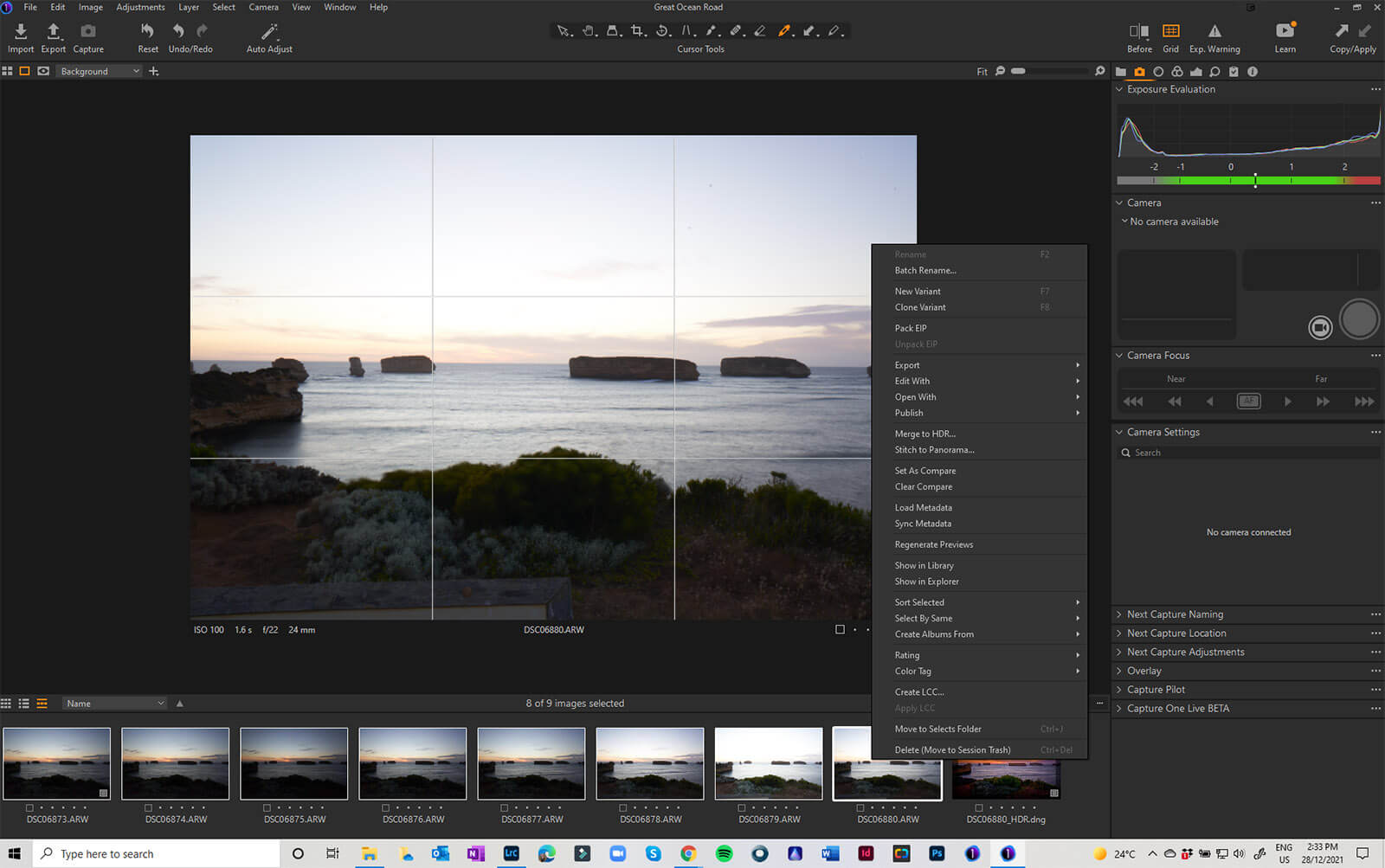Expand the Next Capture Naming panel
The image size is (1385, 868).
coord(1175,614)
